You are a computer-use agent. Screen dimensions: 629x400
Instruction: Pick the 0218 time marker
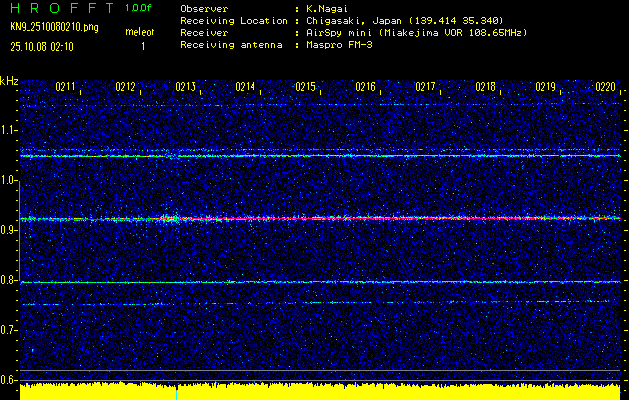point(486,88)
